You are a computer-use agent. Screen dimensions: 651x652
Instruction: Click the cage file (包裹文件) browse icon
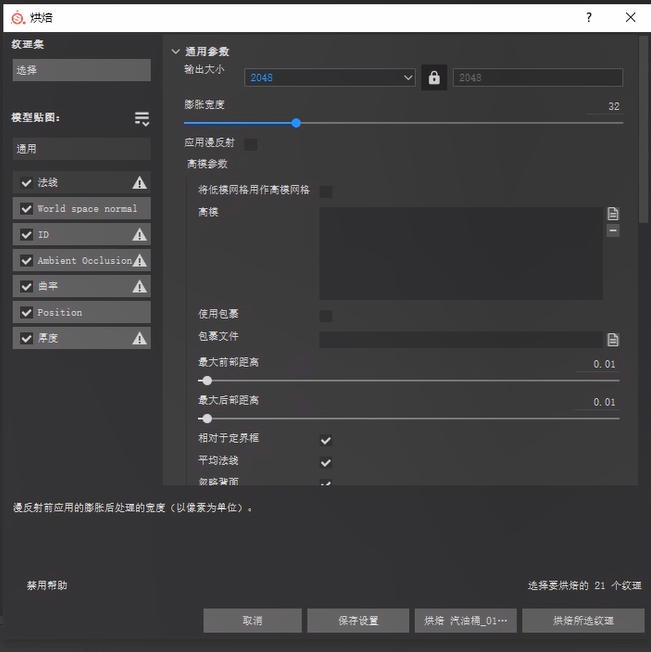[613, 340]
